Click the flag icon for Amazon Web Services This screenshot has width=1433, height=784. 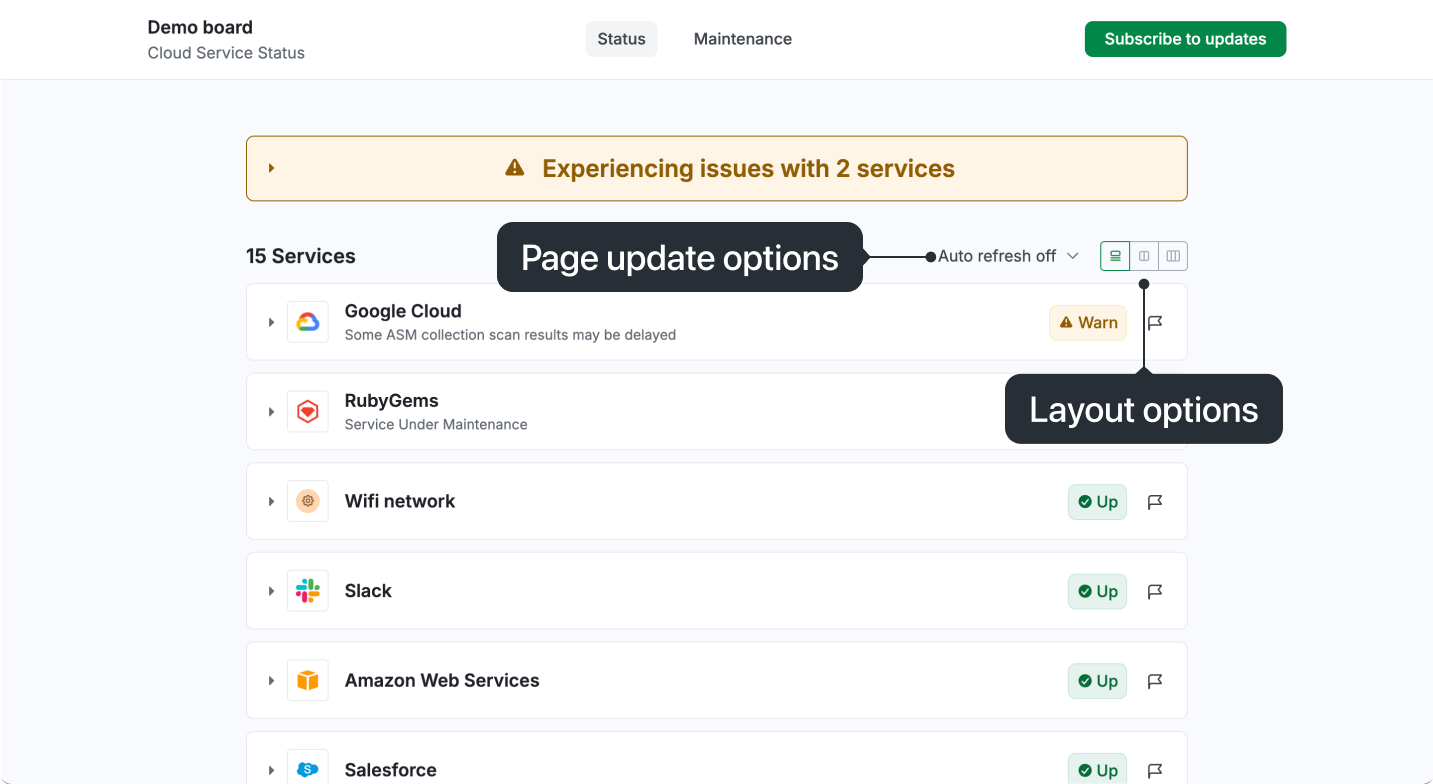(1155, 681)
